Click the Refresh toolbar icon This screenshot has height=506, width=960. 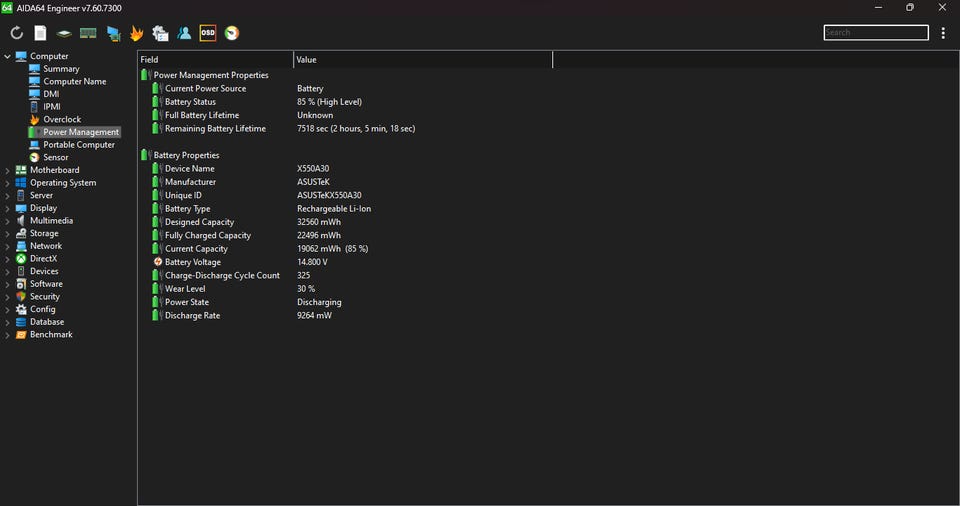(17, 33)
